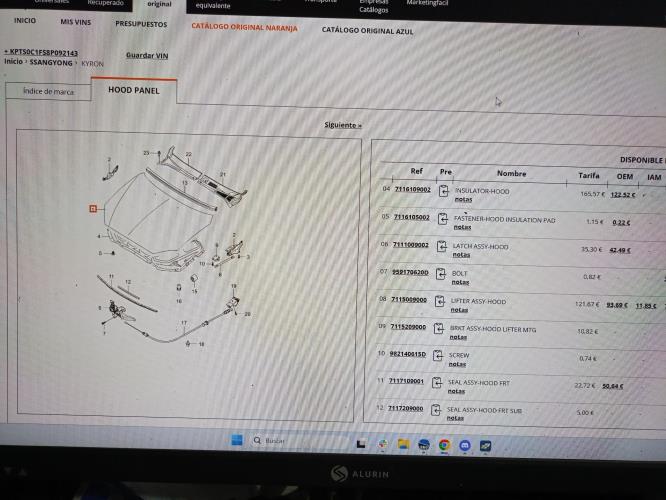Viewport: 666px width, 500px height.
Task: Click the Nombre column header
Action: click(x=511, y=173)
